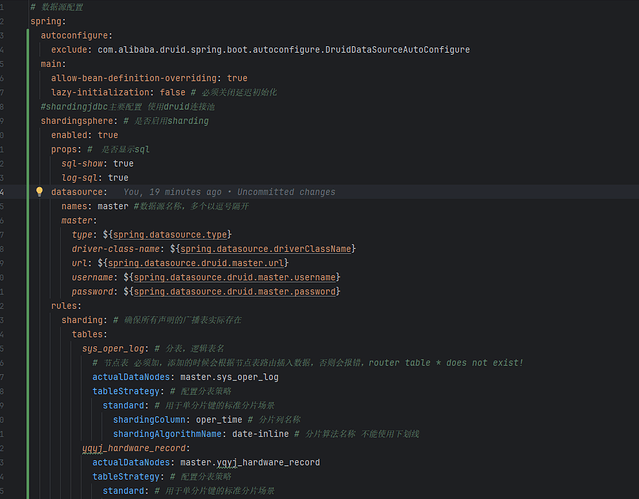Click the first 'tableStrategy:' key
Viewport: 639px width, 499px height.
point(128,391)
